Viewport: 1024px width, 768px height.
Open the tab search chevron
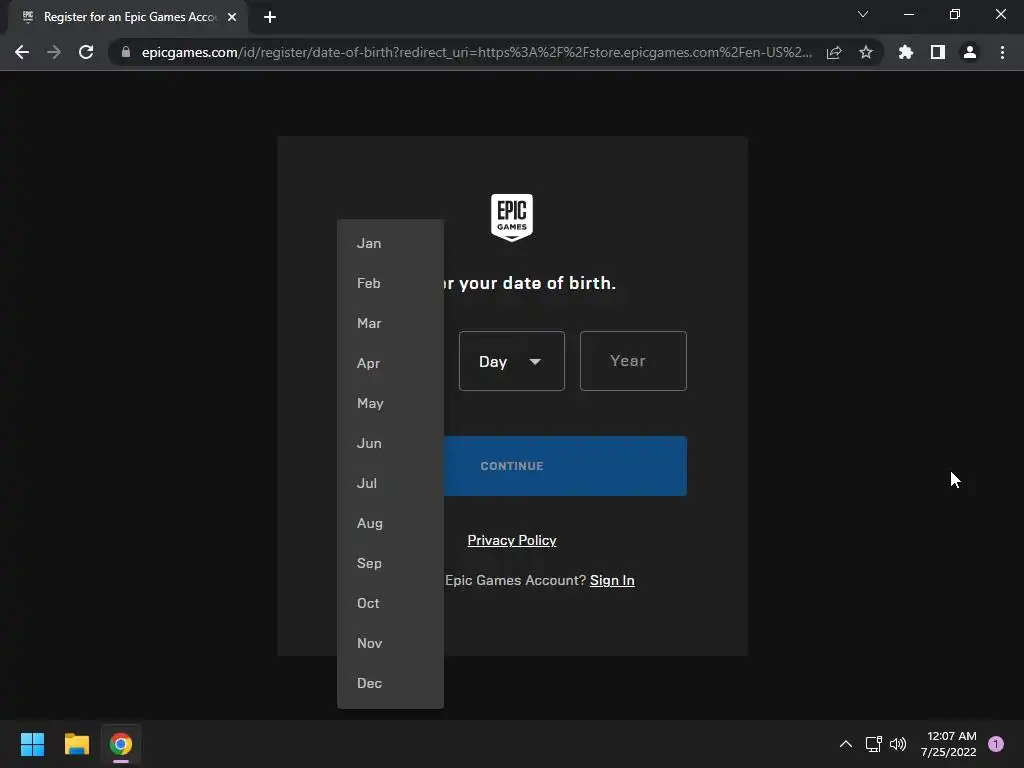[863, 14]
